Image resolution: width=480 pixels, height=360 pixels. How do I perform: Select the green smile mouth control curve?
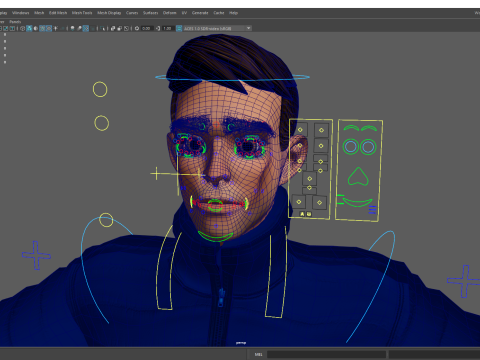click(x=358, y=202)
